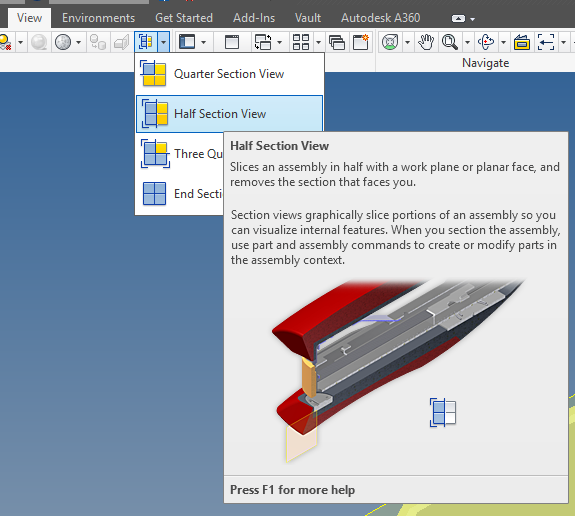Expand the light bulb icon's dropdown arrow

coord(21,42)
